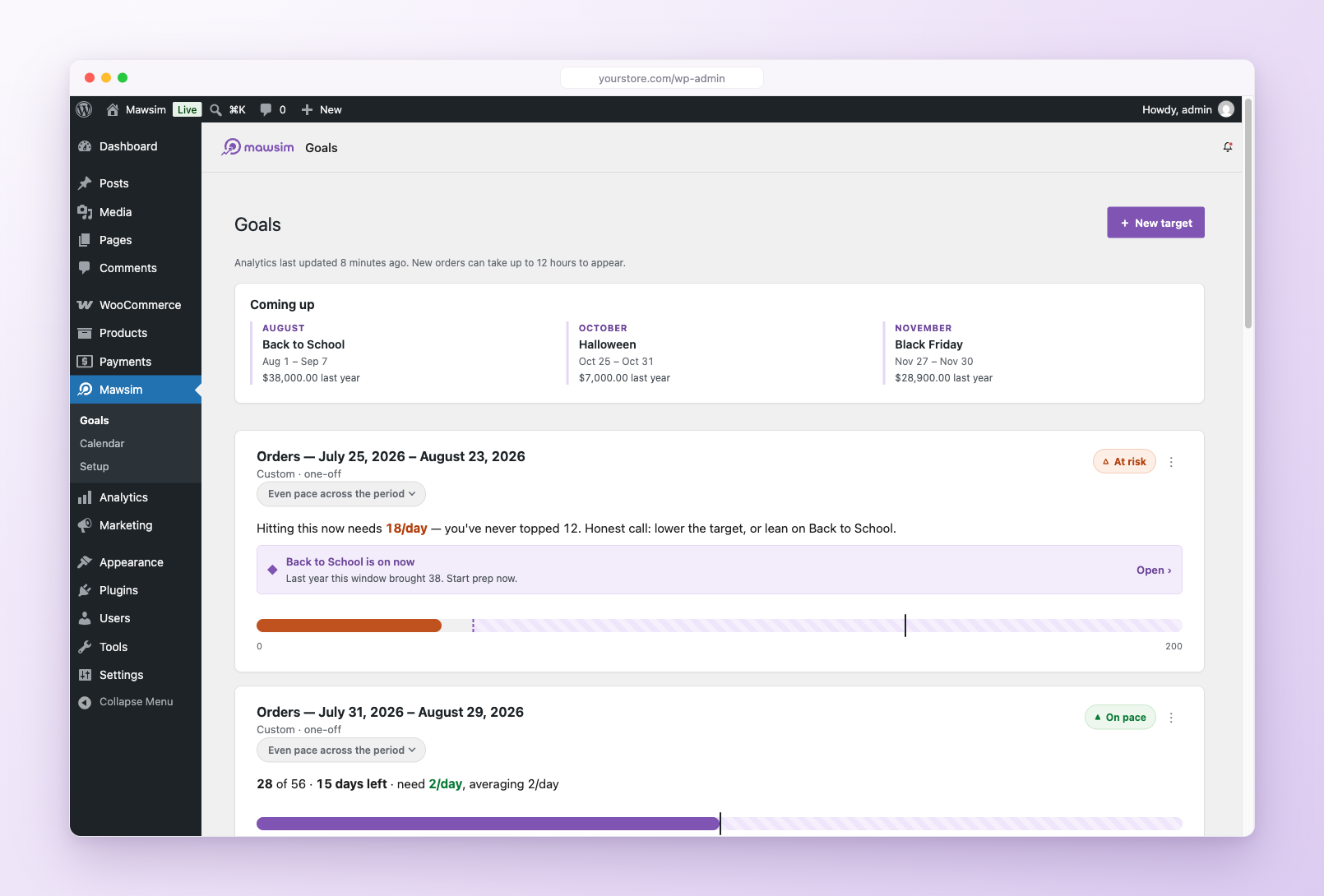
Task: Click the Dashboard gauge icon
Action: (x=85, y=146)
